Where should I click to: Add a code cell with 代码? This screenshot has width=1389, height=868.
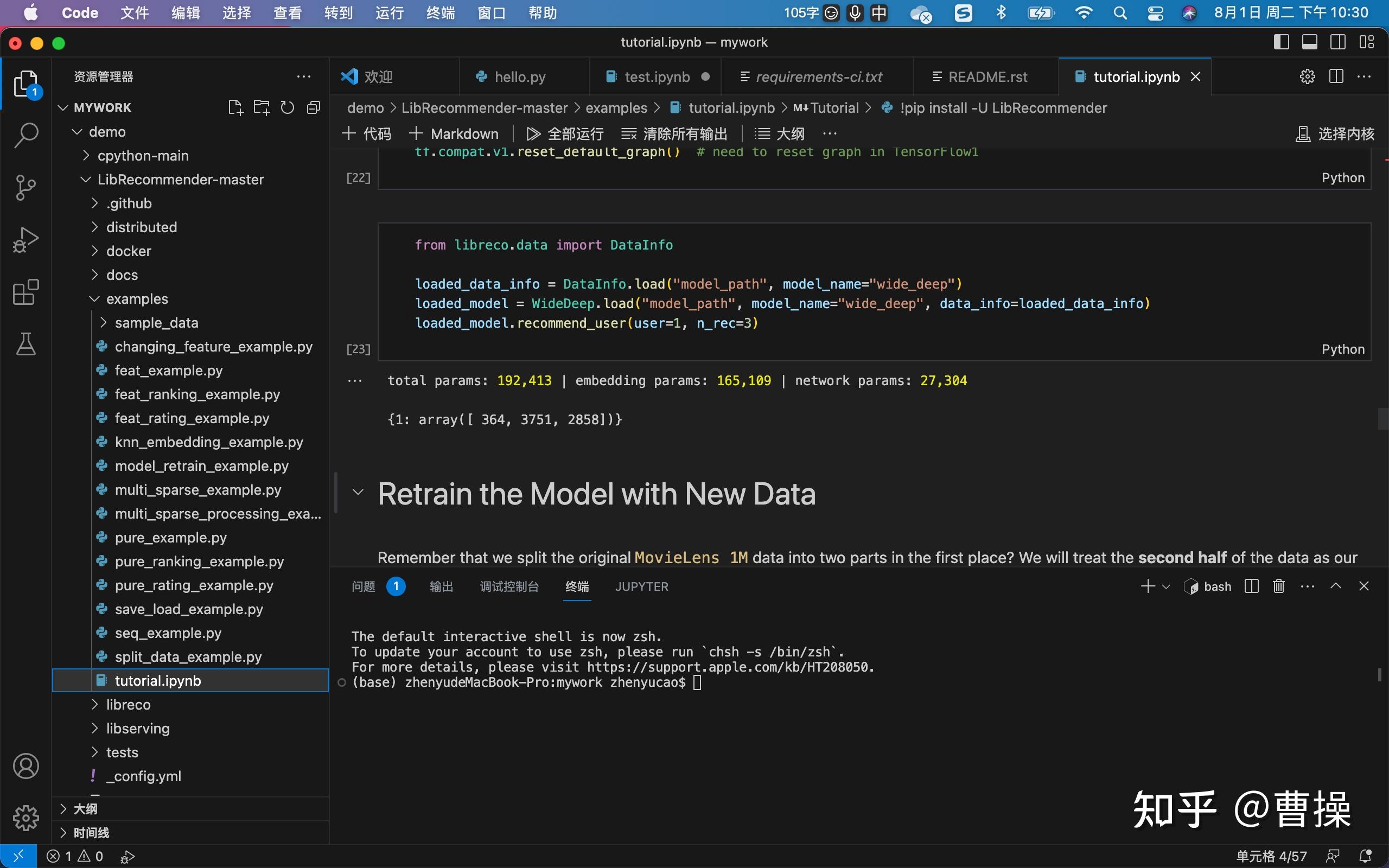coord(366,134)
